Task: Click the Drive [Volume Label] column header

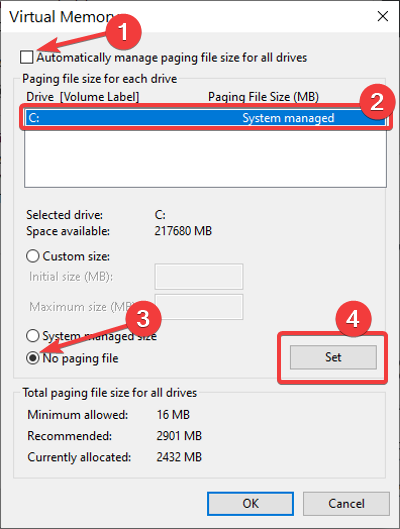Action: pyautogui.click(x=83, y=97)
